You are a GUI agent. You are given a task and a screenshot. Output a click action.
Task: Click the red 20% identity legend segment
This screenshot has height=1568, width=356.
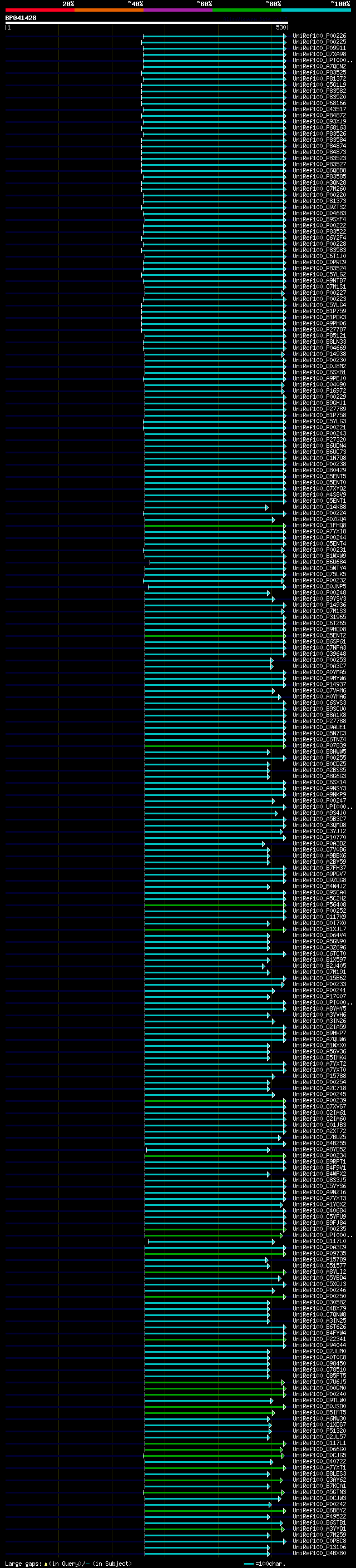[x=39, y=10]
